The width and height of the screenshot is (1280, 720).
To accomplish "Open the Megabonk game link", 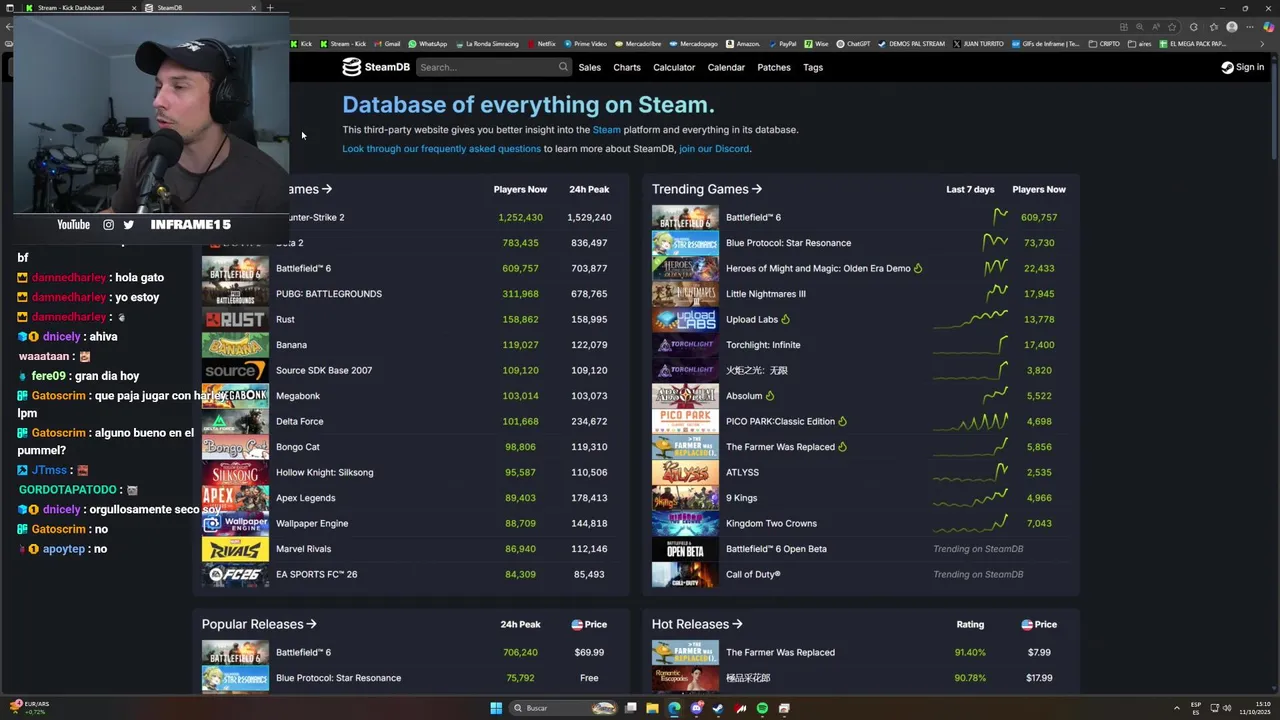I will (298, 396).
